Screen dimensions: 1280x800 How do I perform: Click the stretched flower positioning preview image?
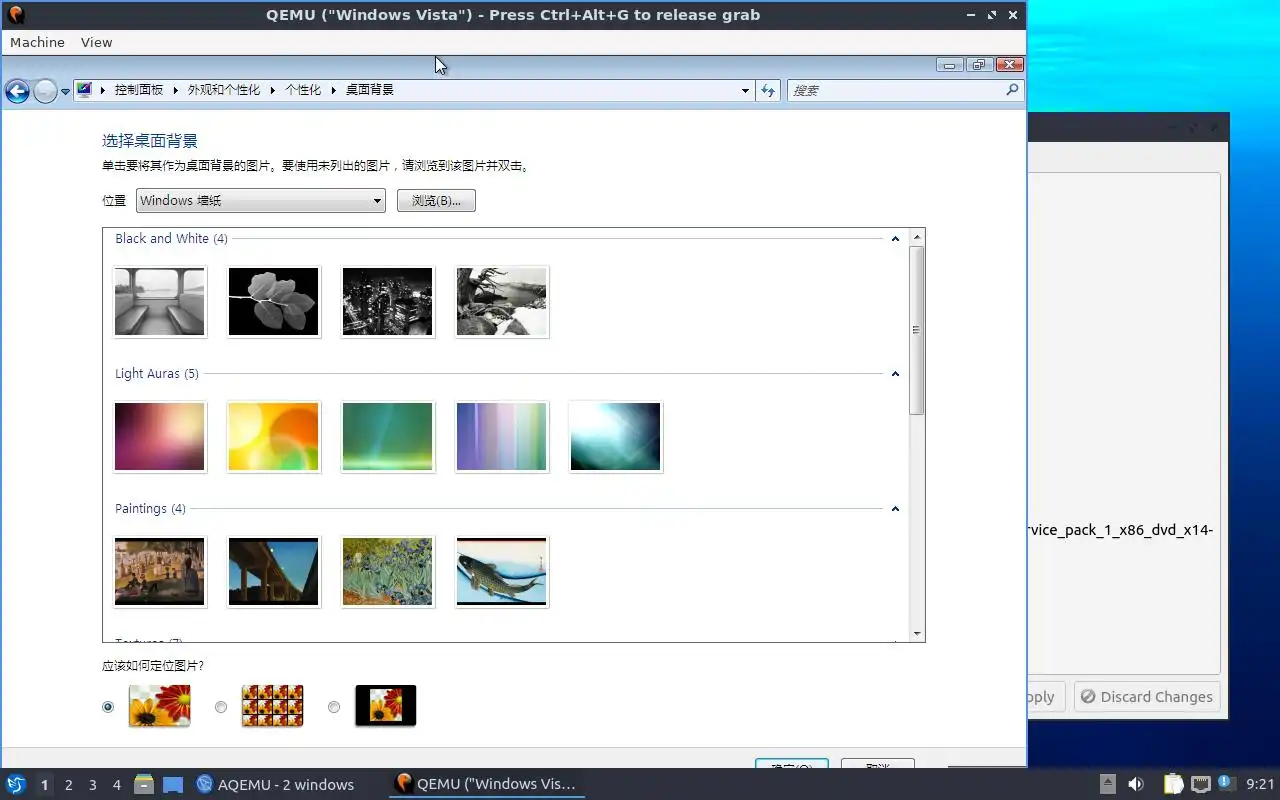[160, 705]
